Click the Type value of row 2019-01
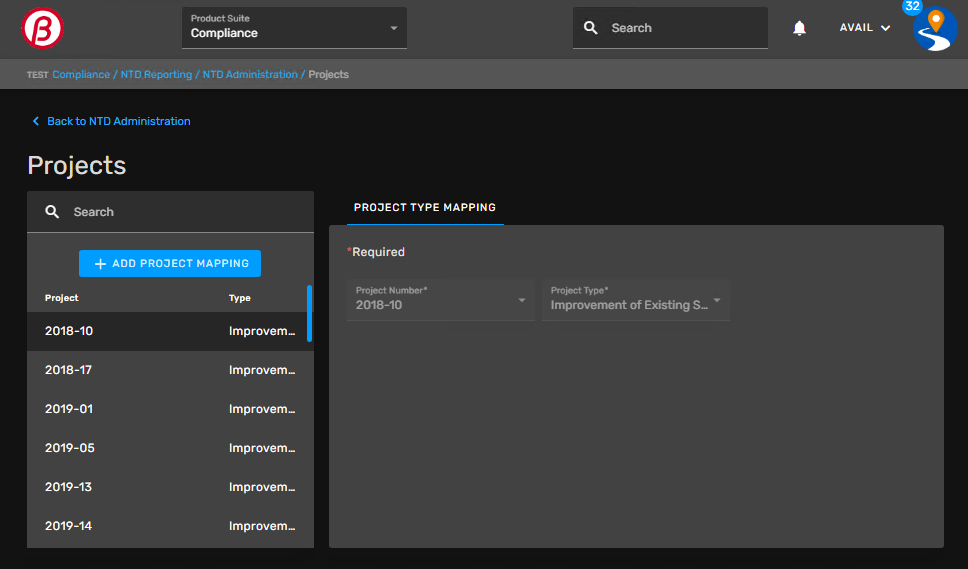Image resolution: width=968 pixels, height=569 pixels. (262, 409)
